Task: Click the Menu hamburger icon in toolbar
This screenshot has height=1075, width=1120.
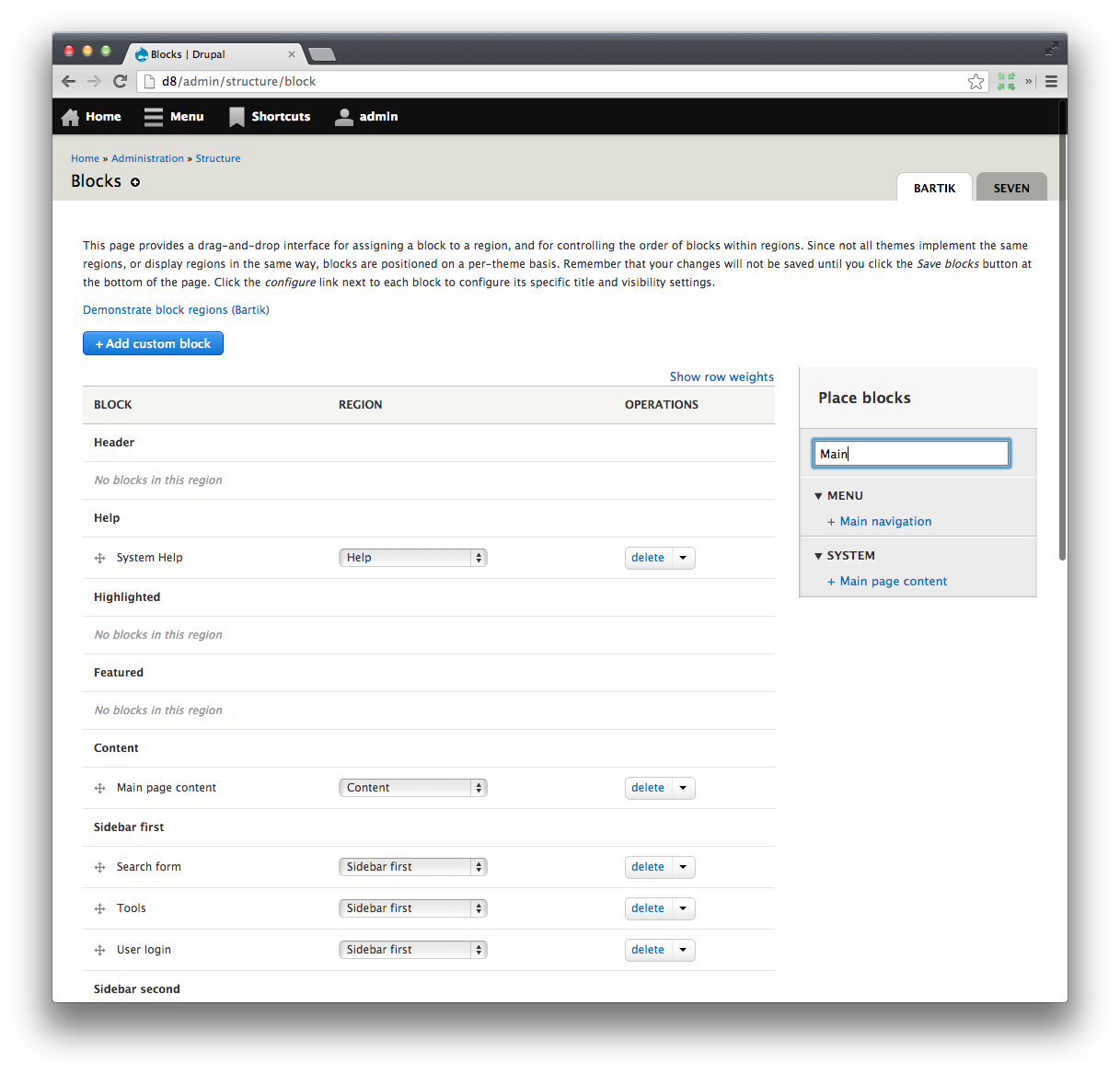Action: 154,117
